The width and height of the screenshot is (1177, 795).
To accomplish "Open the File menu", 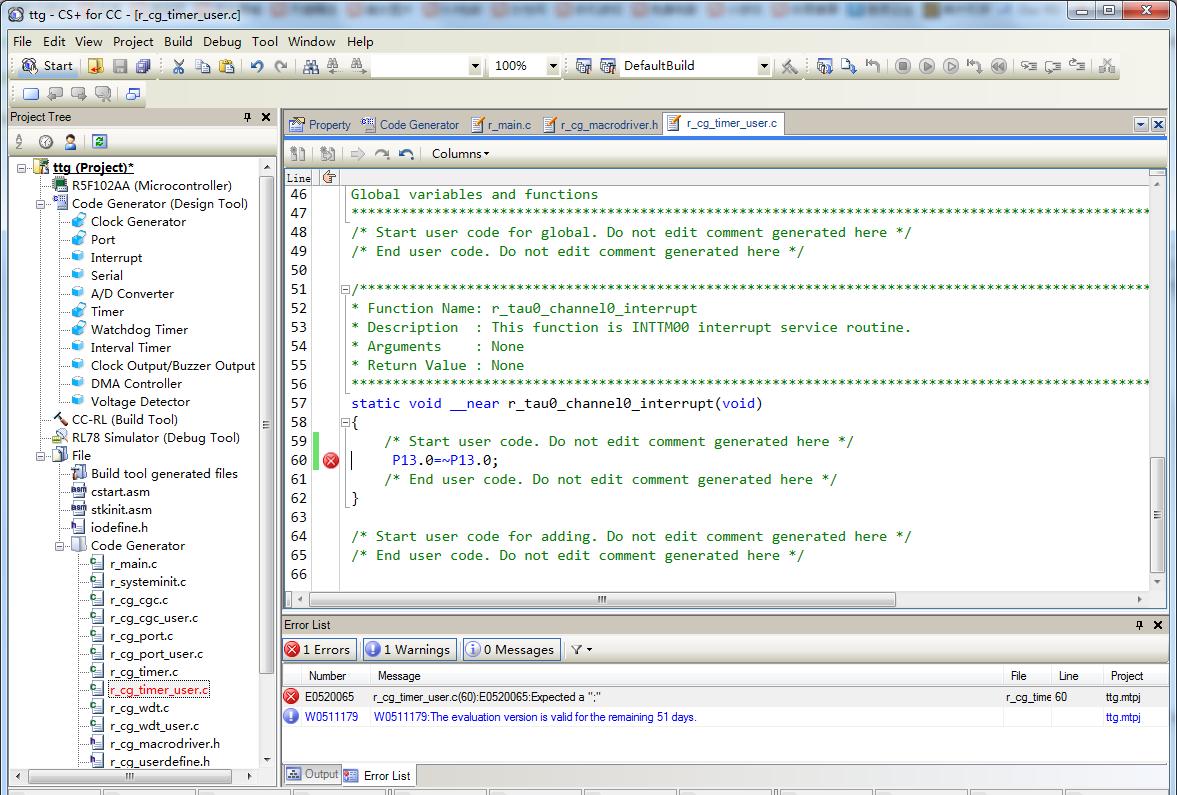I will point(23,41).
